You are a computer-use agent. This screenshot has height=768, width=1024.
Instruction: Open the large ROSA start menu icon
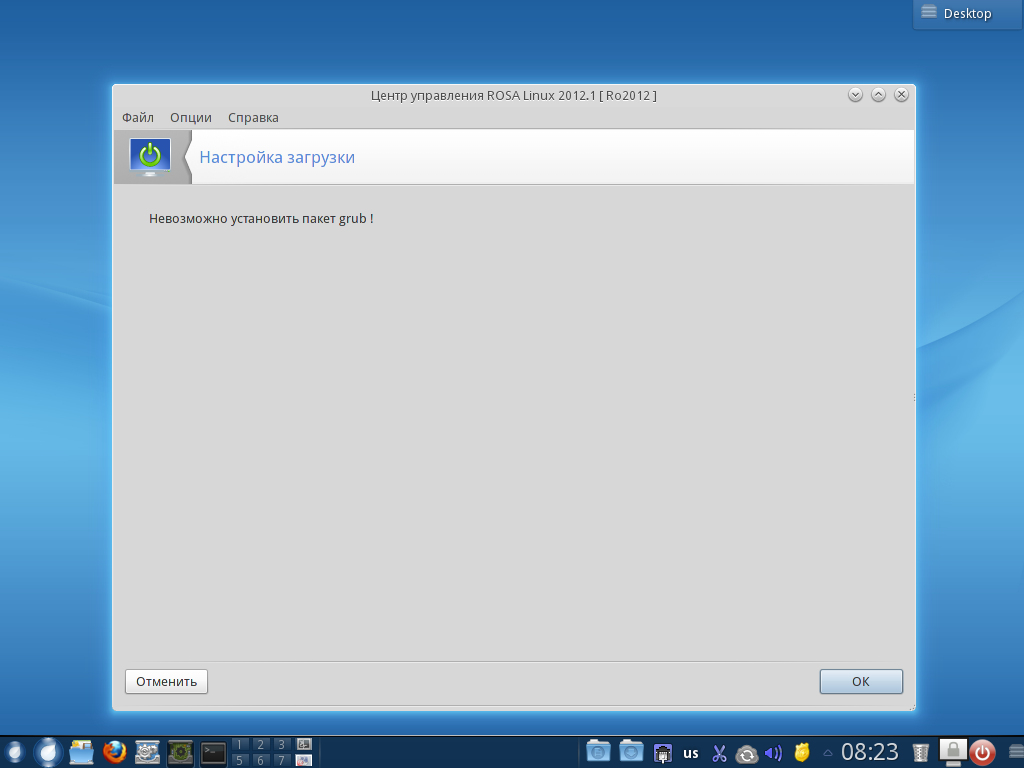tap(48, 752)
